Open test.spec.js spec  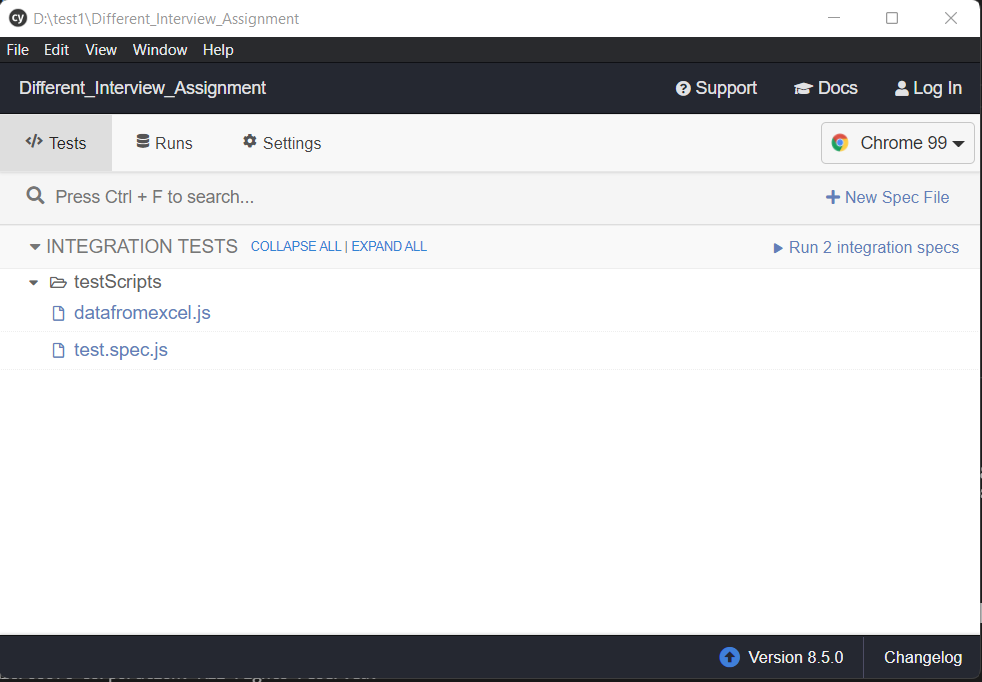click(x=121, y=349)
